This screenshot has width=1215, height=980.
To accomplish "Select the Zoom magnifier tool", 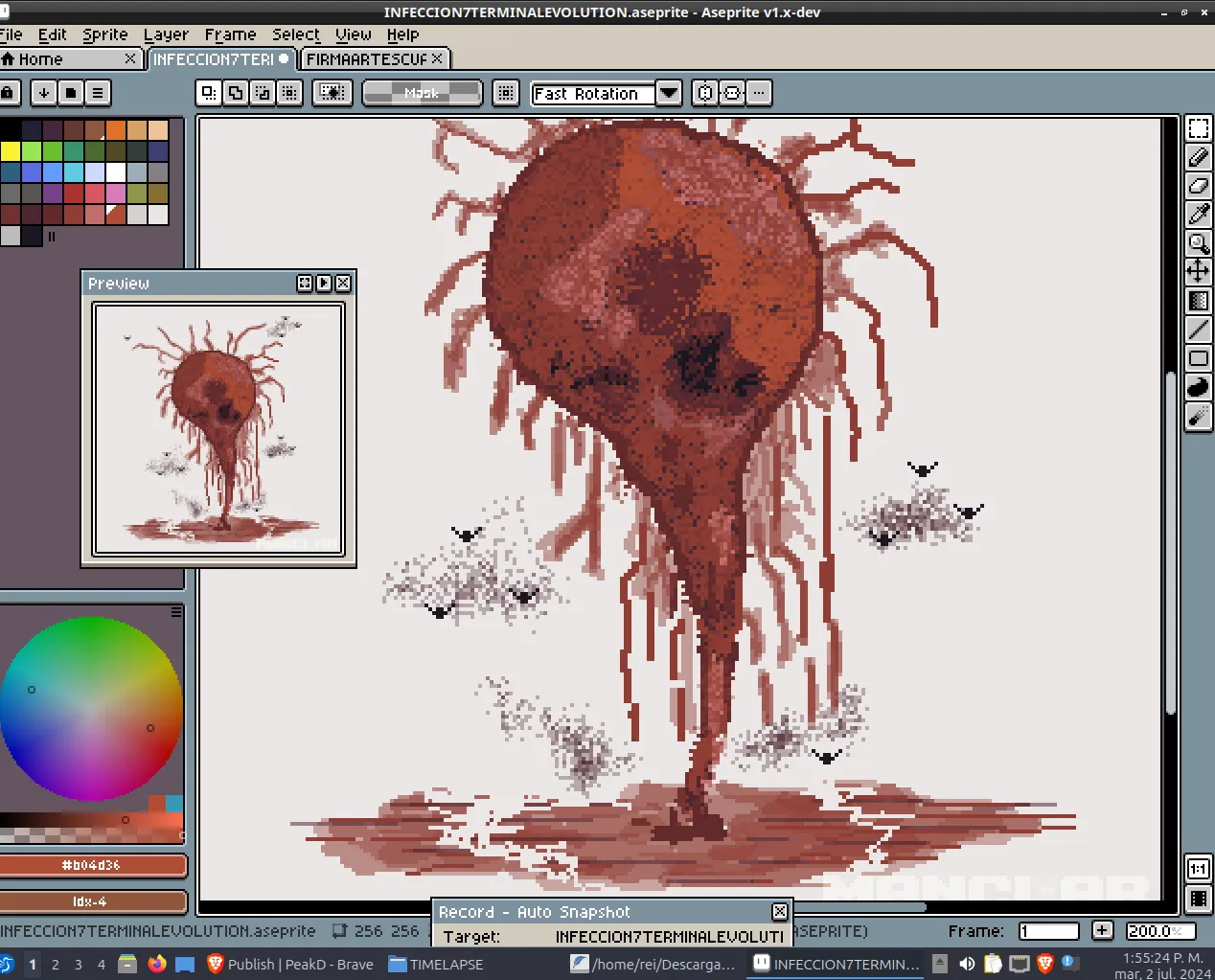I will (x=1199, y=243).
